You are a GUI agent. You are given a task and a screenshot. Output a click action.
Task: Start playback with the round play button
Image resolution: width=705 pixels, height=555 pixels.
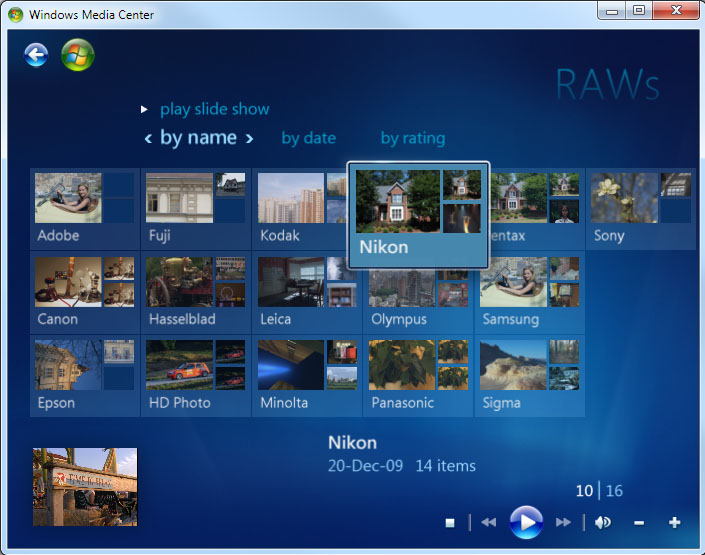click(x=526, y=522)
